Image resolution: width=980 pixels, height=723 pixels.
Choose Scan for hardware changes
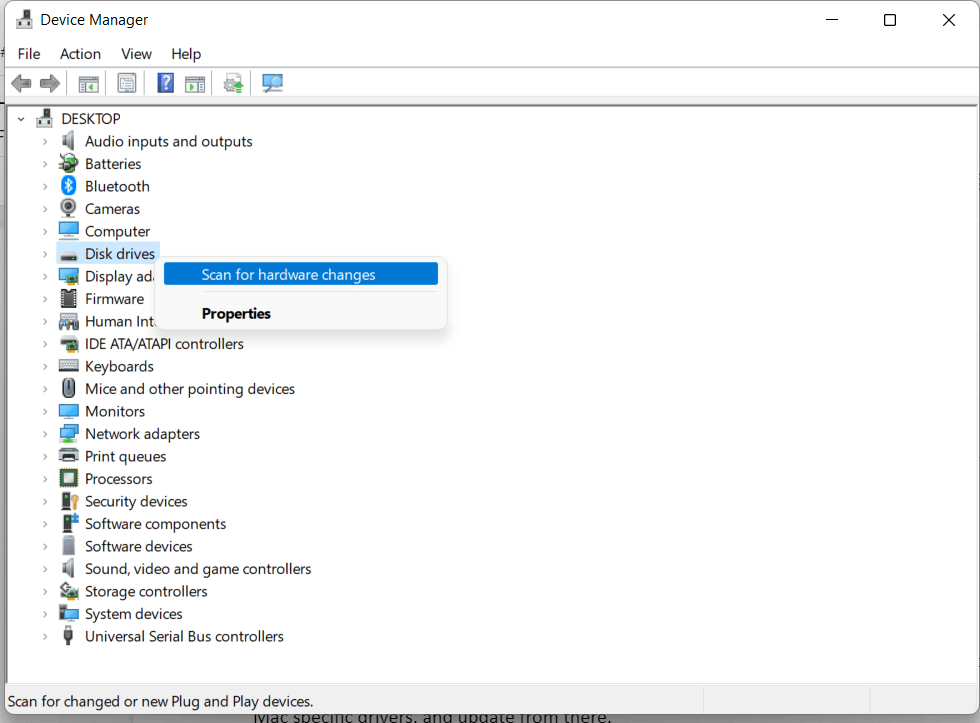pos(301,274)
